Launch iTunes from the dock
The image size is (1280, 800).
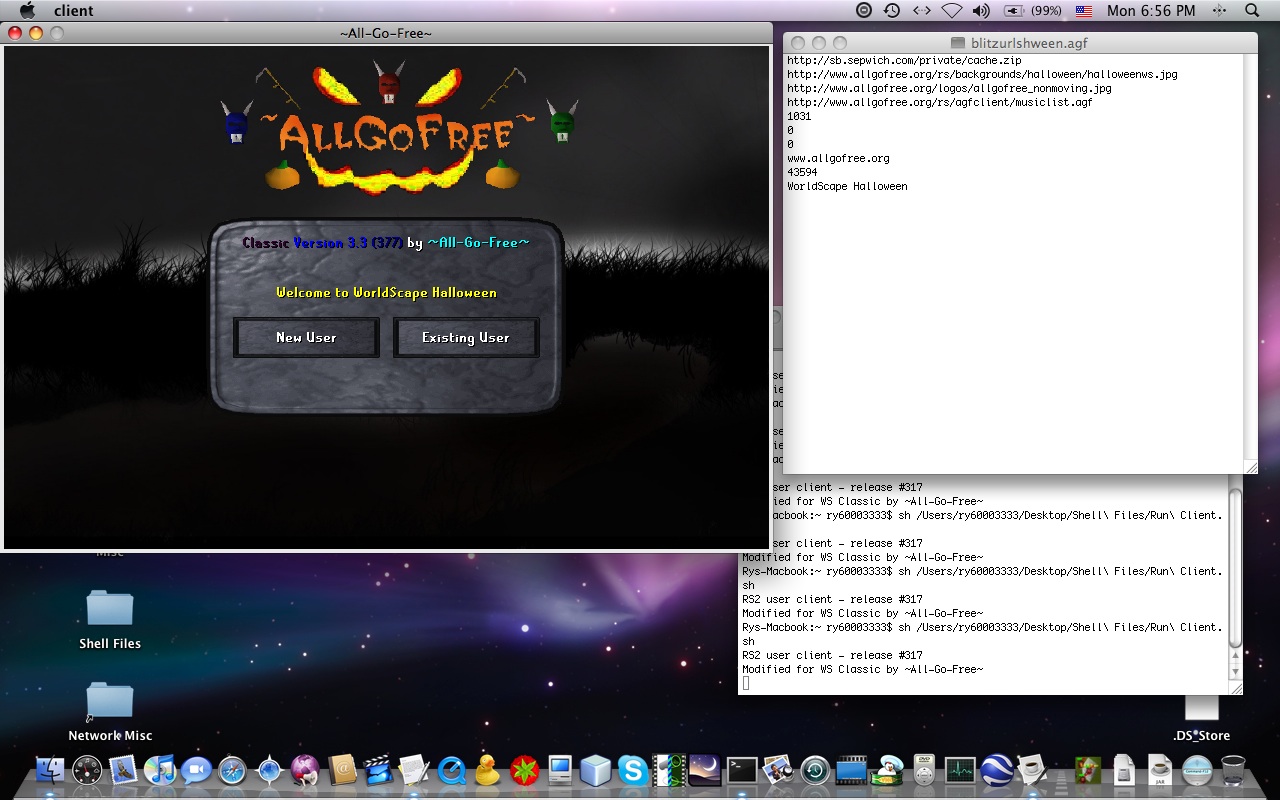pyautogui.click(x=160, y=769)
